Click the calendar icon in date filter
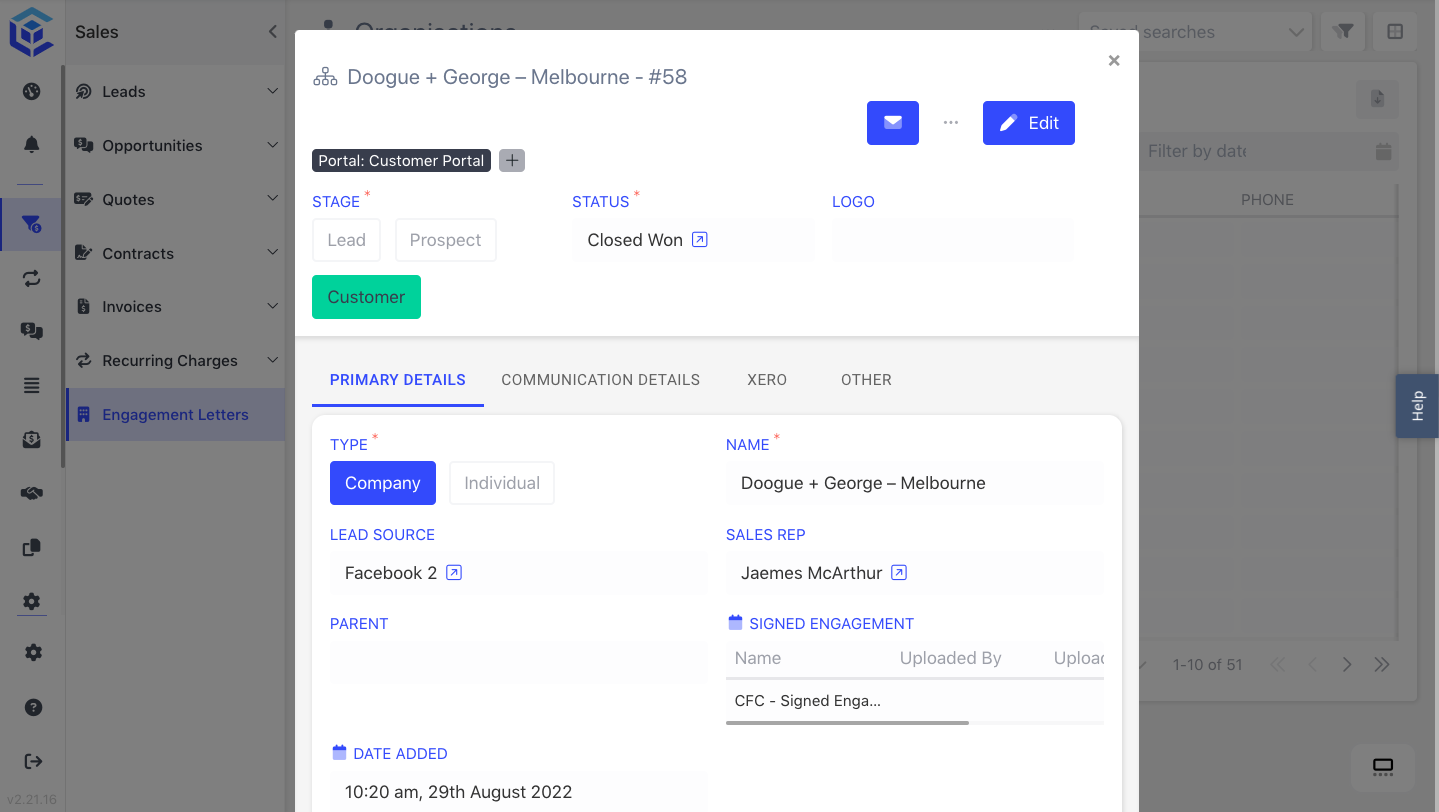 click(1383, 152)
